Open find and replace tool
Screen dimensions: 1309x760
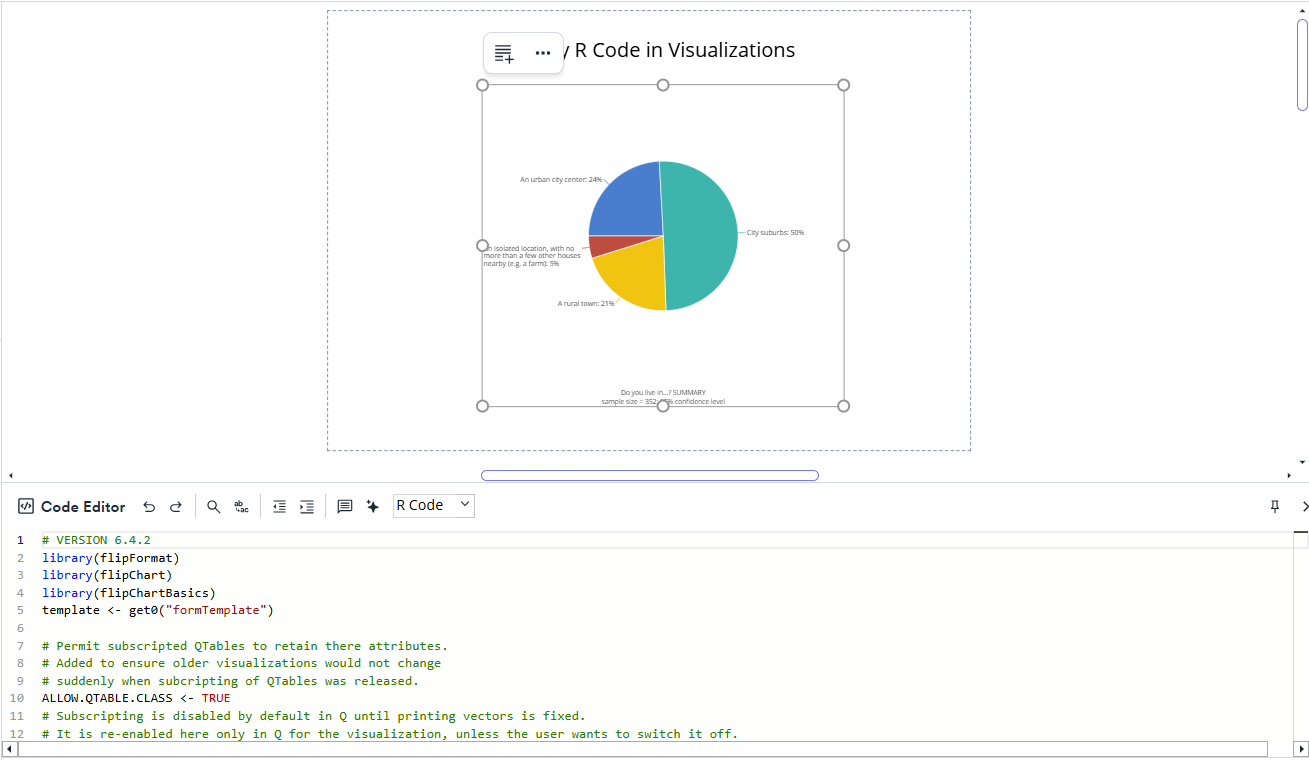(x=241, y=506)
